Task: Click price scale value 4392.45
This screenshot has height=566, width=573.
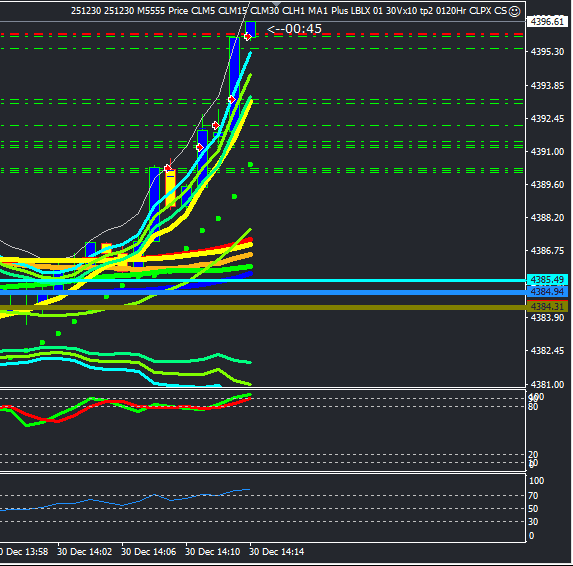Action: click(547, 118)
